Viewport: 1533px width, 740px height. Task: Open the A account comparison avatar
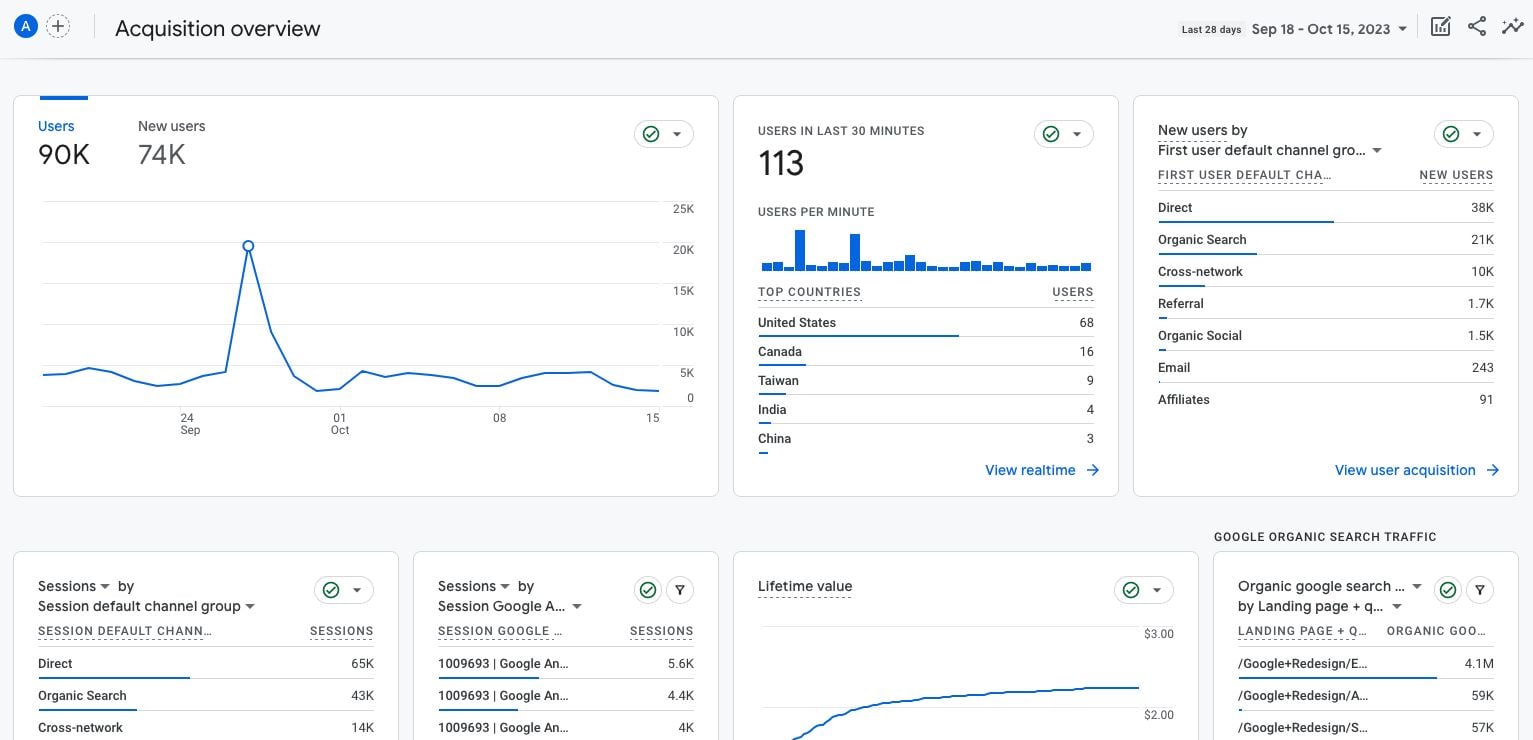(25, 25)
